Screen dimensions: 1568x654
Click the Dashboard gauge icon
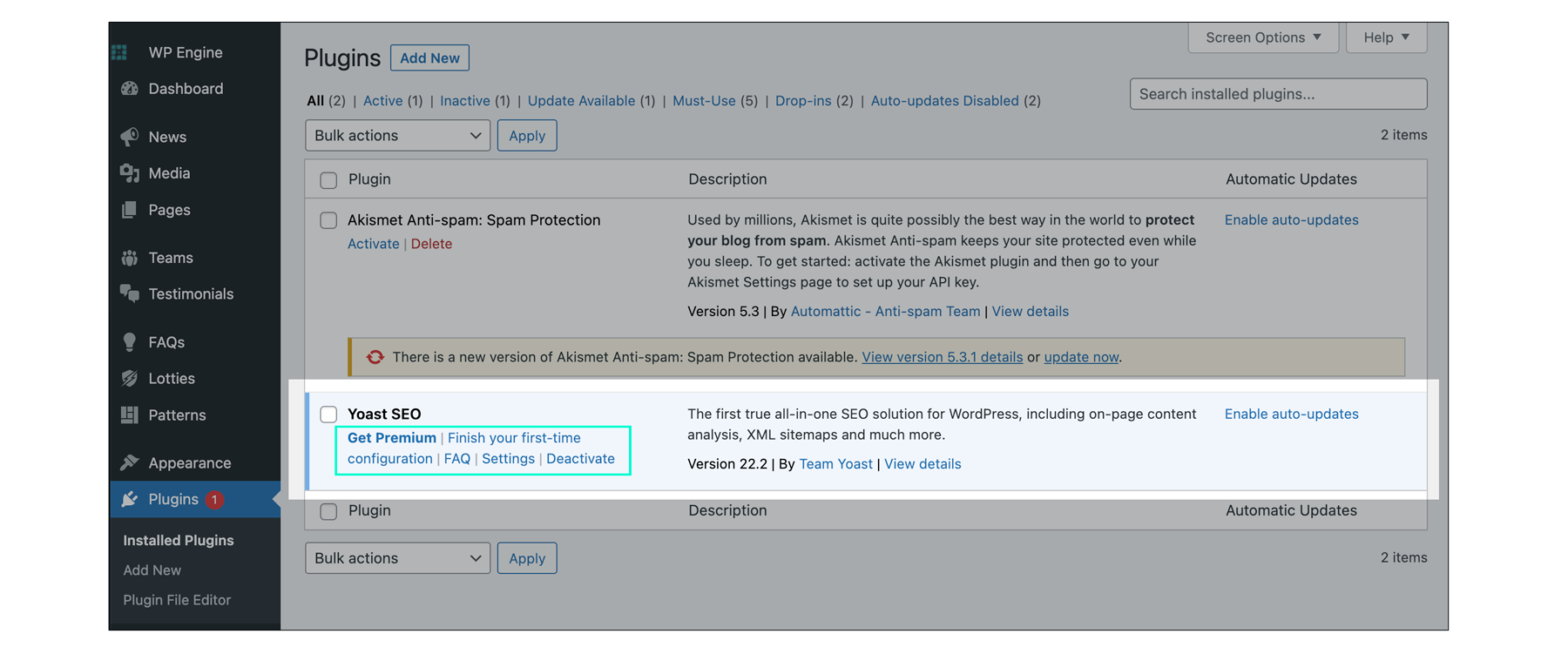pos(130,89)
